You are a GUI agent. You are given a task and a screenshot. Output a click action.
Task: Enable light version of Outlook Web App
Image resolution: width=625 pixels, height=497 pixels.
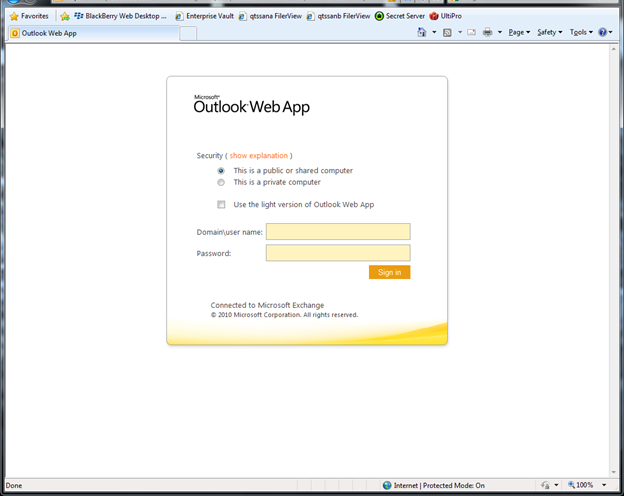tap(221, 204)
